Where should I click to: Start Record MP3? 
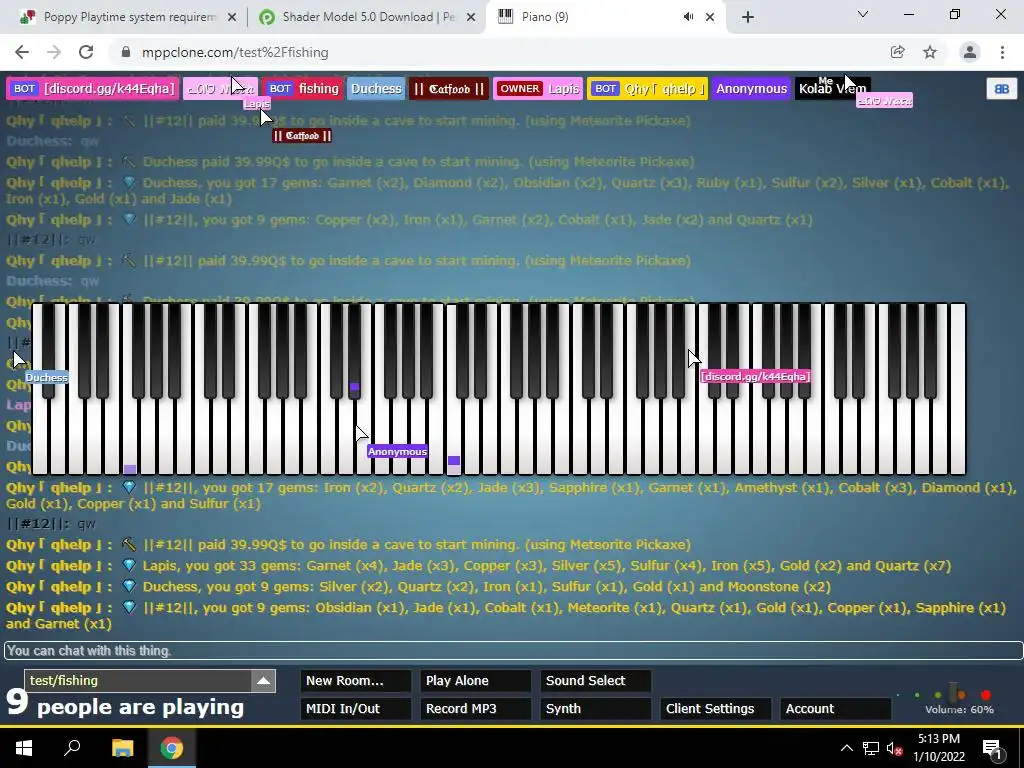click(475, 709)
